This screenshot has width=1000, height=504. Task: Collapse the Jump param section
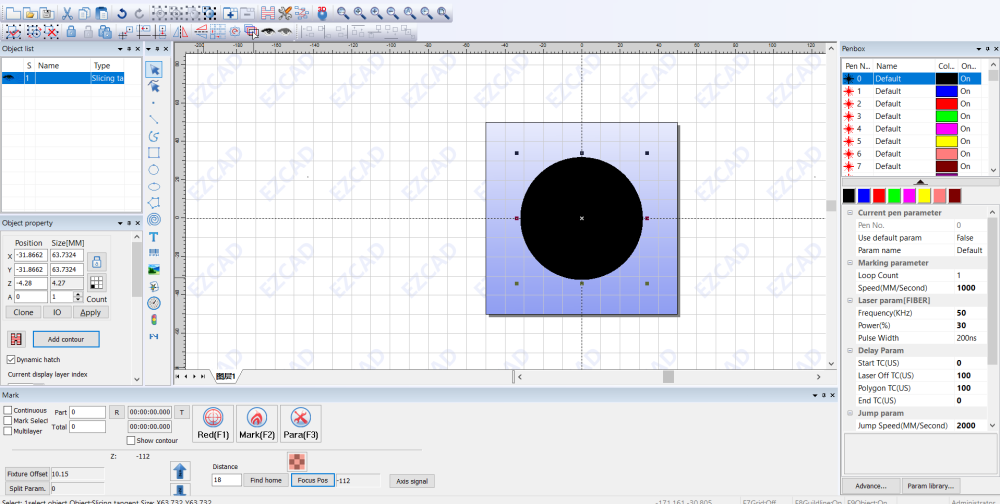point(849,413)
